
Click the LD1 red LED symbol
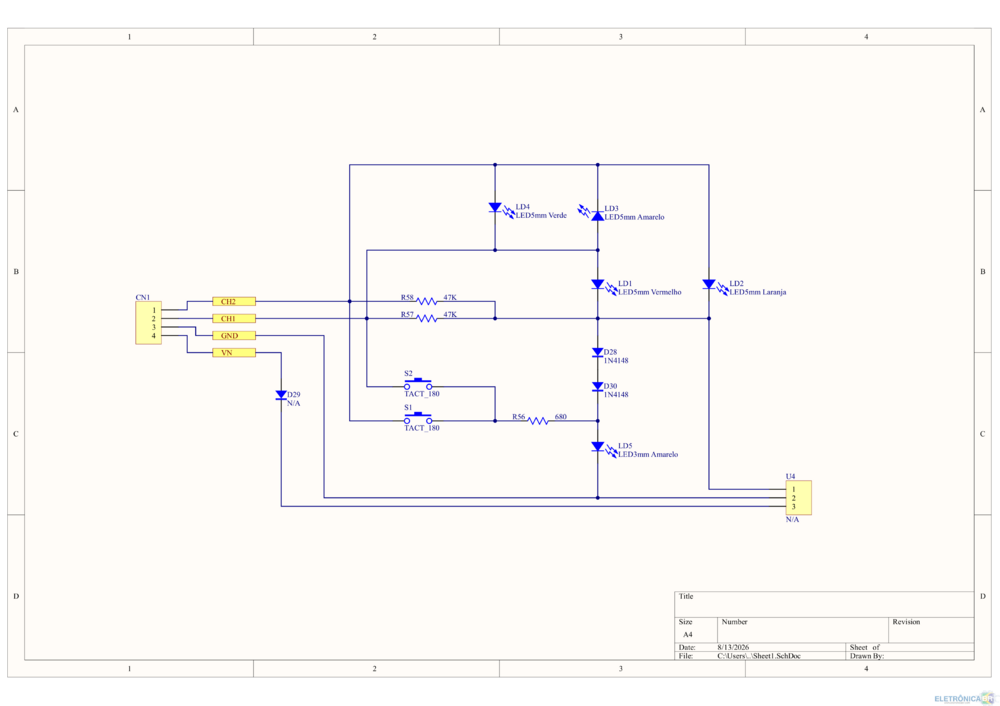point(598,284)
